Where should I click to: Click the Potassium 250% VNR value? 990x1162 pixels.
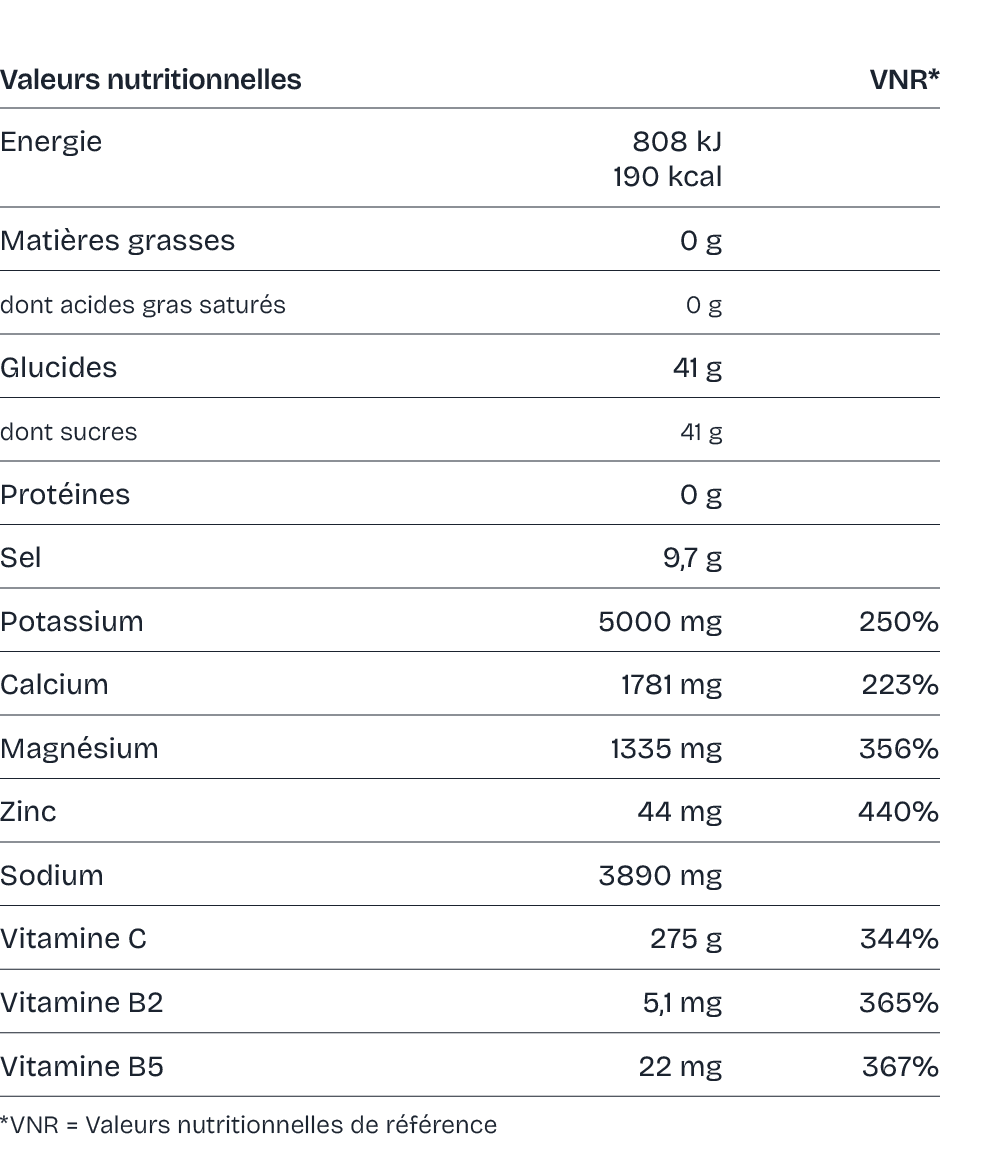899,621
